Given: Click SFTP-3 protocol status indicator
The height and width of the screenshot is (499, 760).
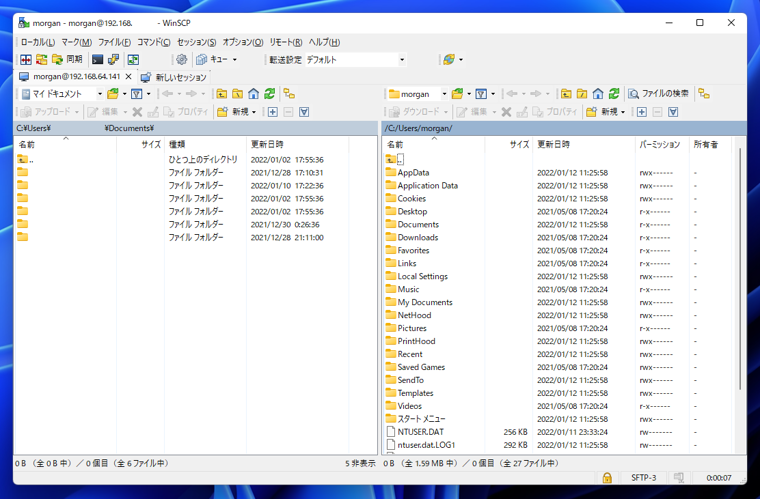Looking at the screenshot, I should point(643,478).
